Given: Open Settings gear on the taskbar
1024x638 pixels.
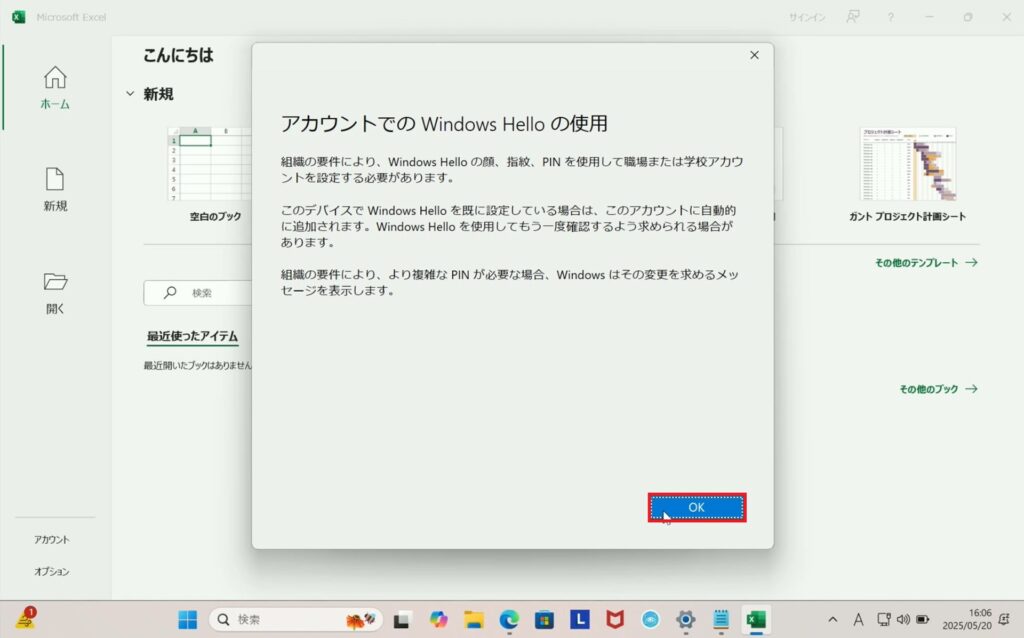Looking at the screenshot, I should [685, 620].
